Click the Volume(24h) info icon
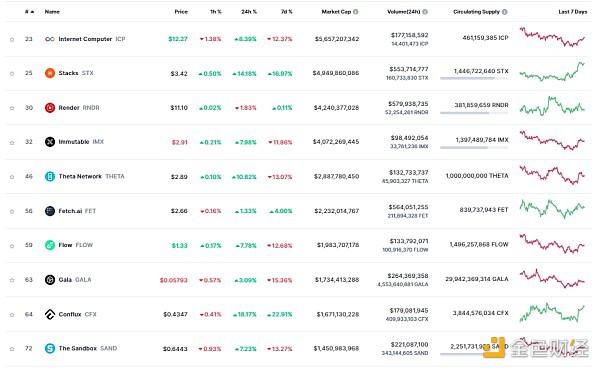600x369 pixels. pos(425,12)
